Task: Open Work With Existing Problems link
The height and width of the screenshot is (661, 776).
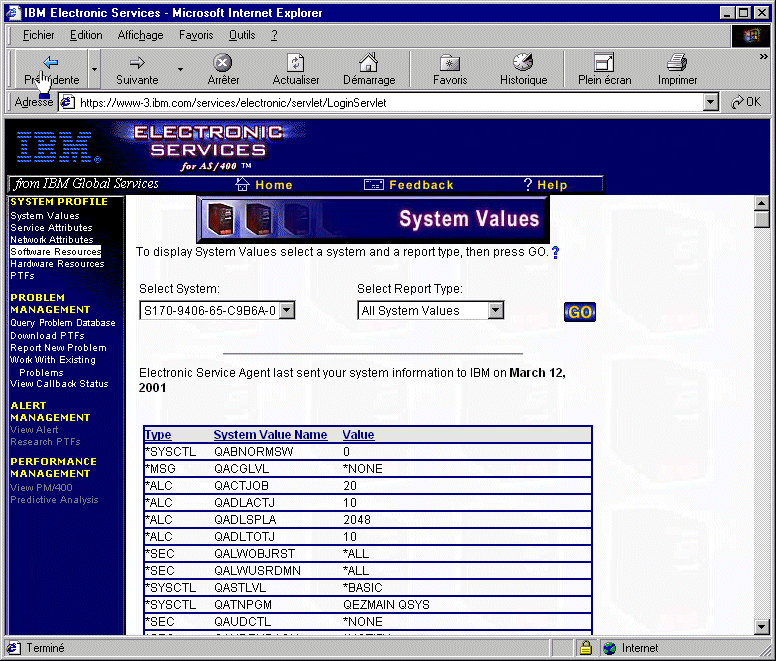Action: tap(53, 366)
